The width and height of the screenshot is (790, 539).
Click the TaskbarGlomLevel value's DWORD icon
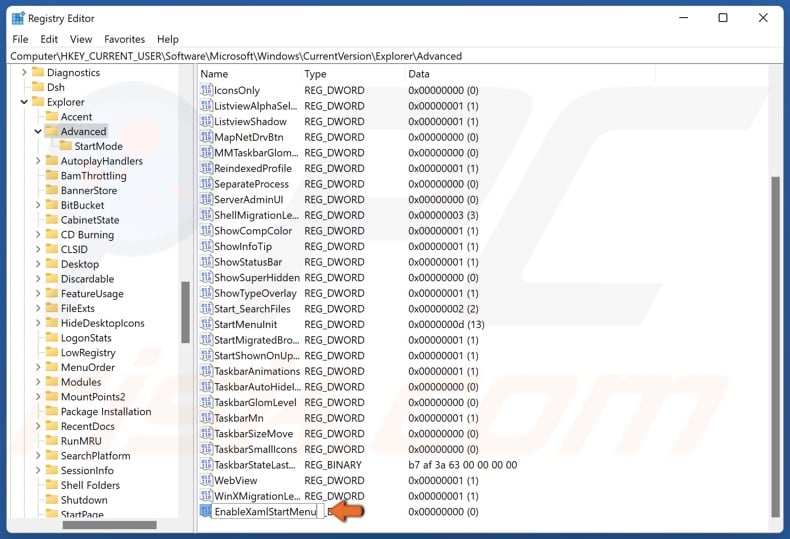click(x=206, y=402)
